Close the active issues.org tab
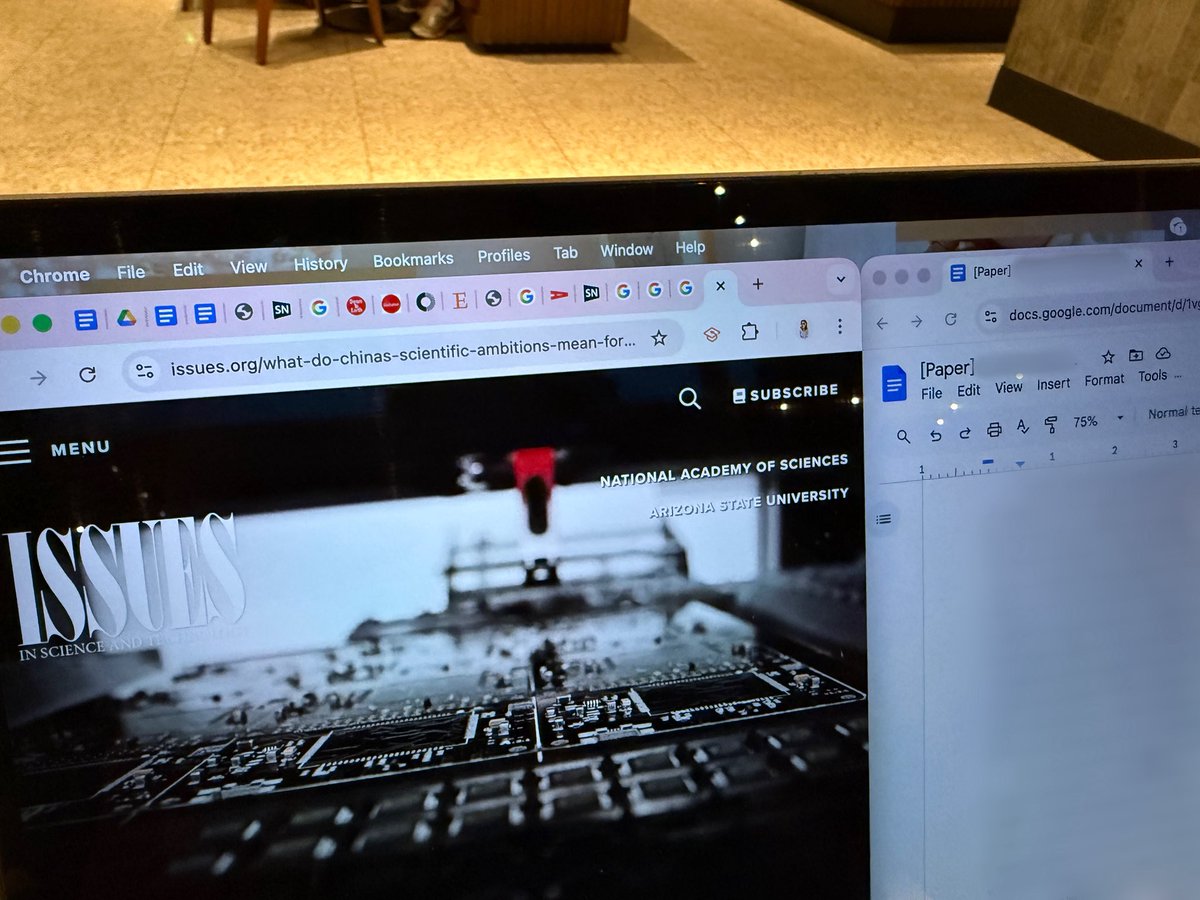1200x900 pixels. (x=720, y=286)
